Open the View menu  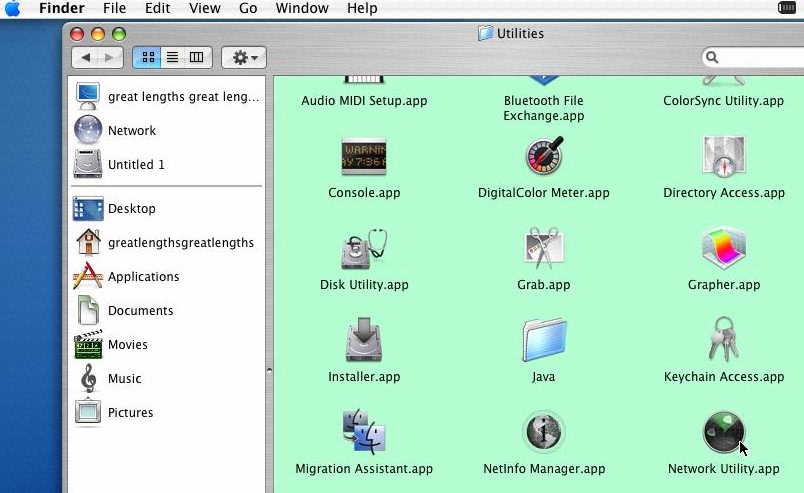coord(205,8)
